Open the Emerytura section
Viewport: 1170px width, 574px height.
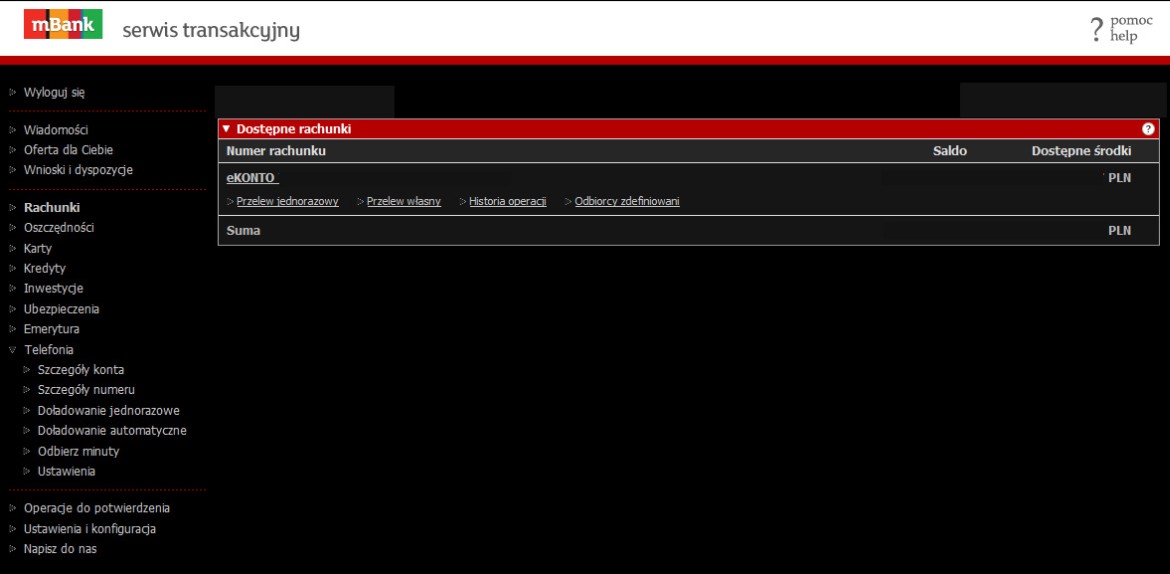click(51, 329)
